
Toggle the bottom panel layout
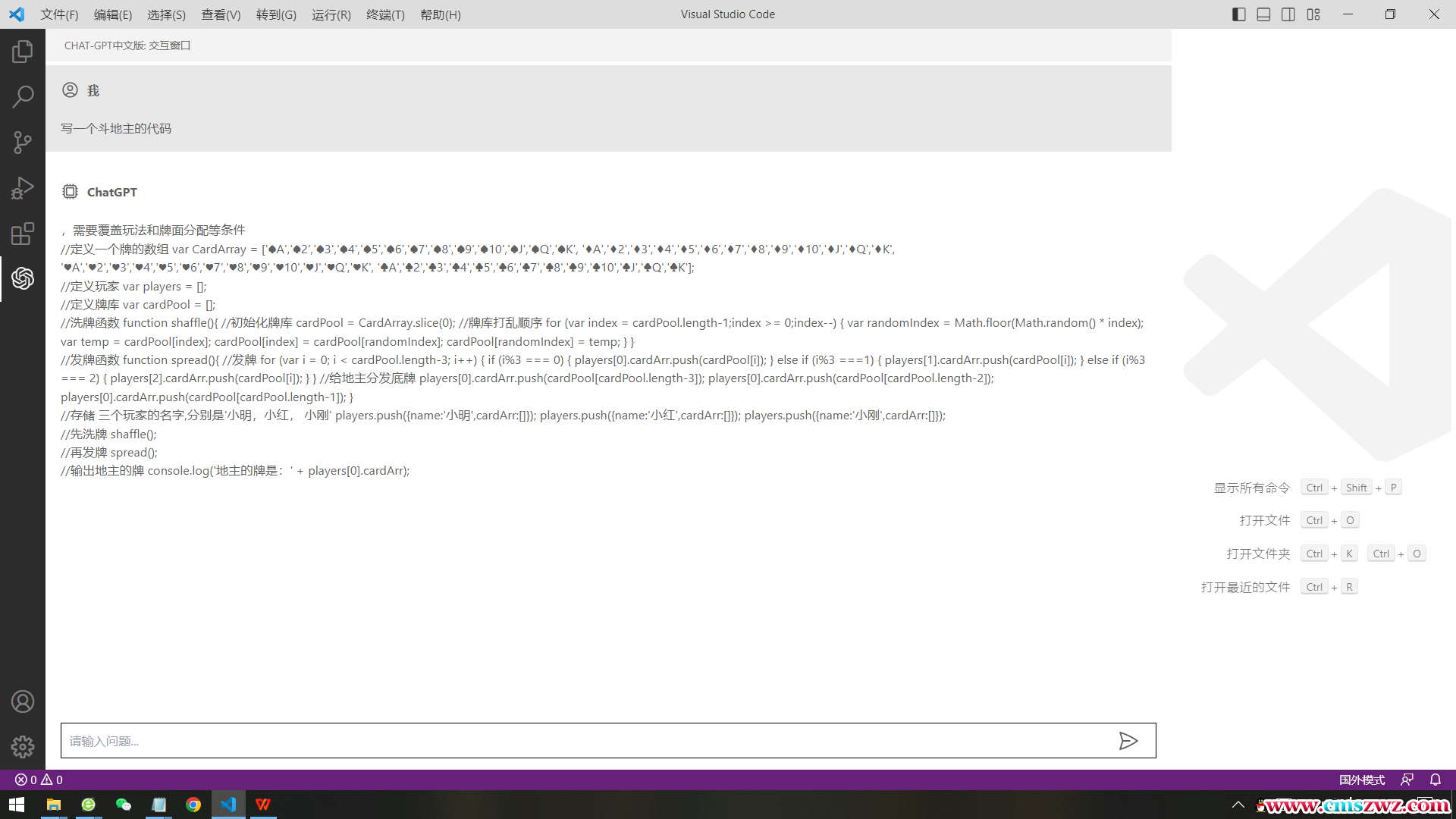[x=1263, y=14]
